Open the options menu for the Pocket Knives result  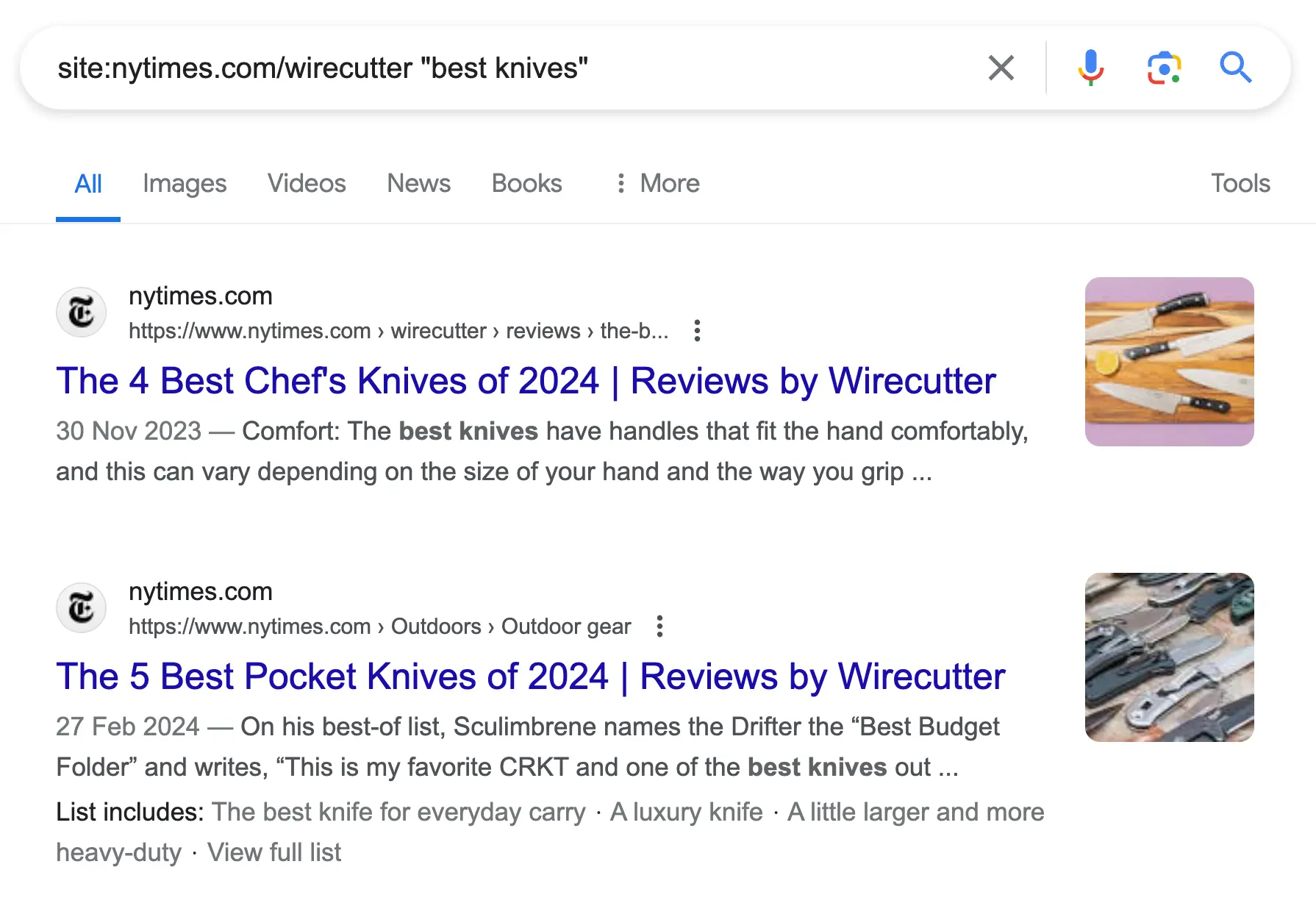coord(659,627)
